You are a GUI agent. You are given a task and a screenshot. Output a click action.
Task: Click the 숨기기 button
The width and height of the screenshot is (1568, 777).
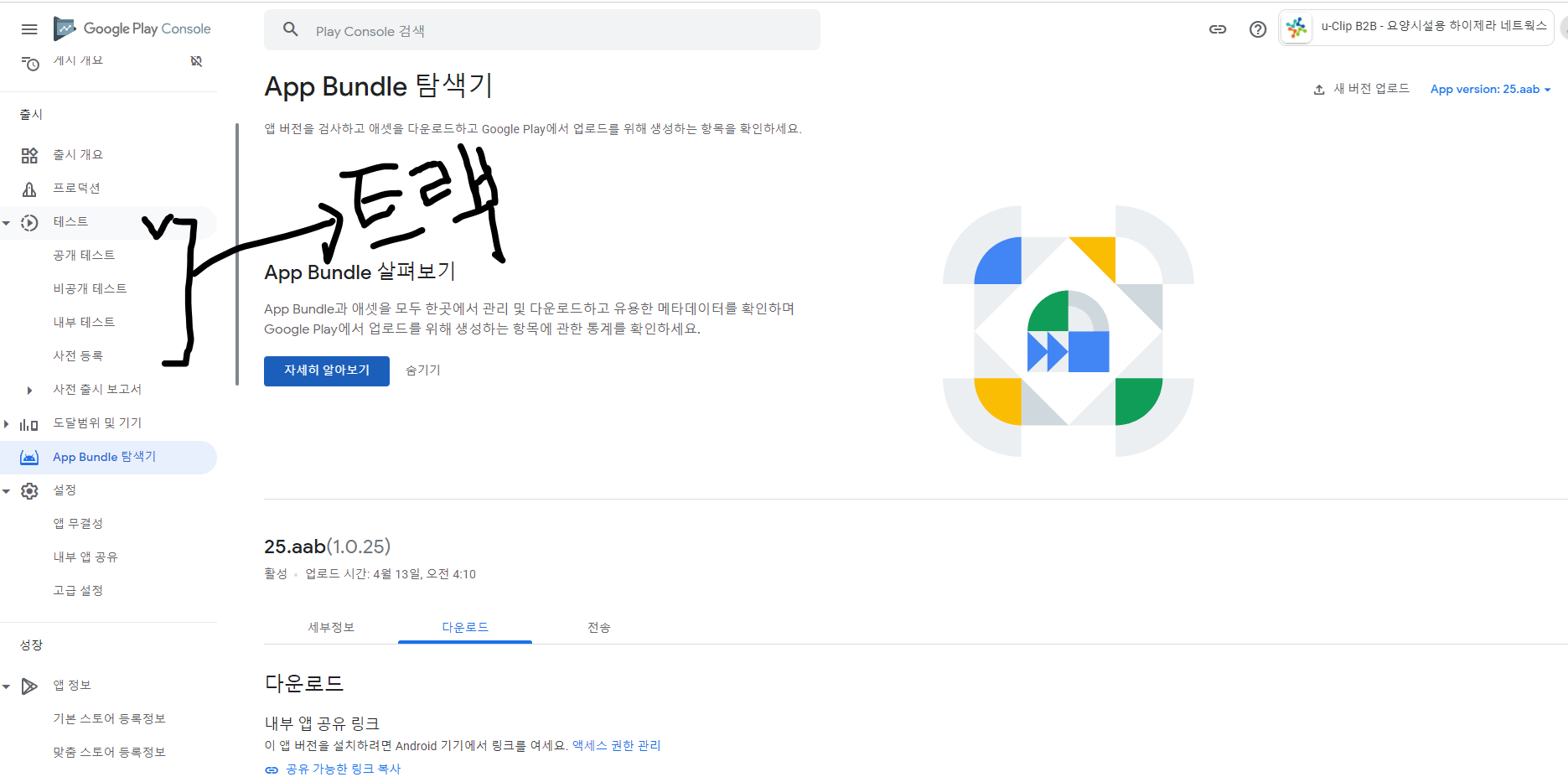tap(423, 370)
